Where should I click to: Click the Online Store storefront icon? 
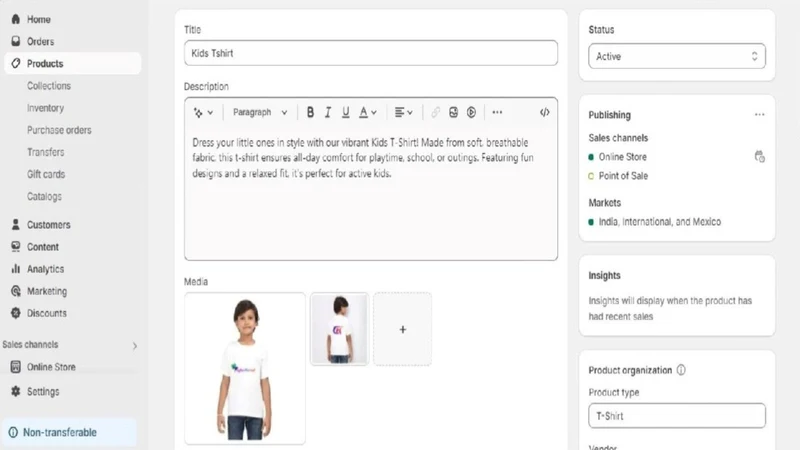click(16, 367)
